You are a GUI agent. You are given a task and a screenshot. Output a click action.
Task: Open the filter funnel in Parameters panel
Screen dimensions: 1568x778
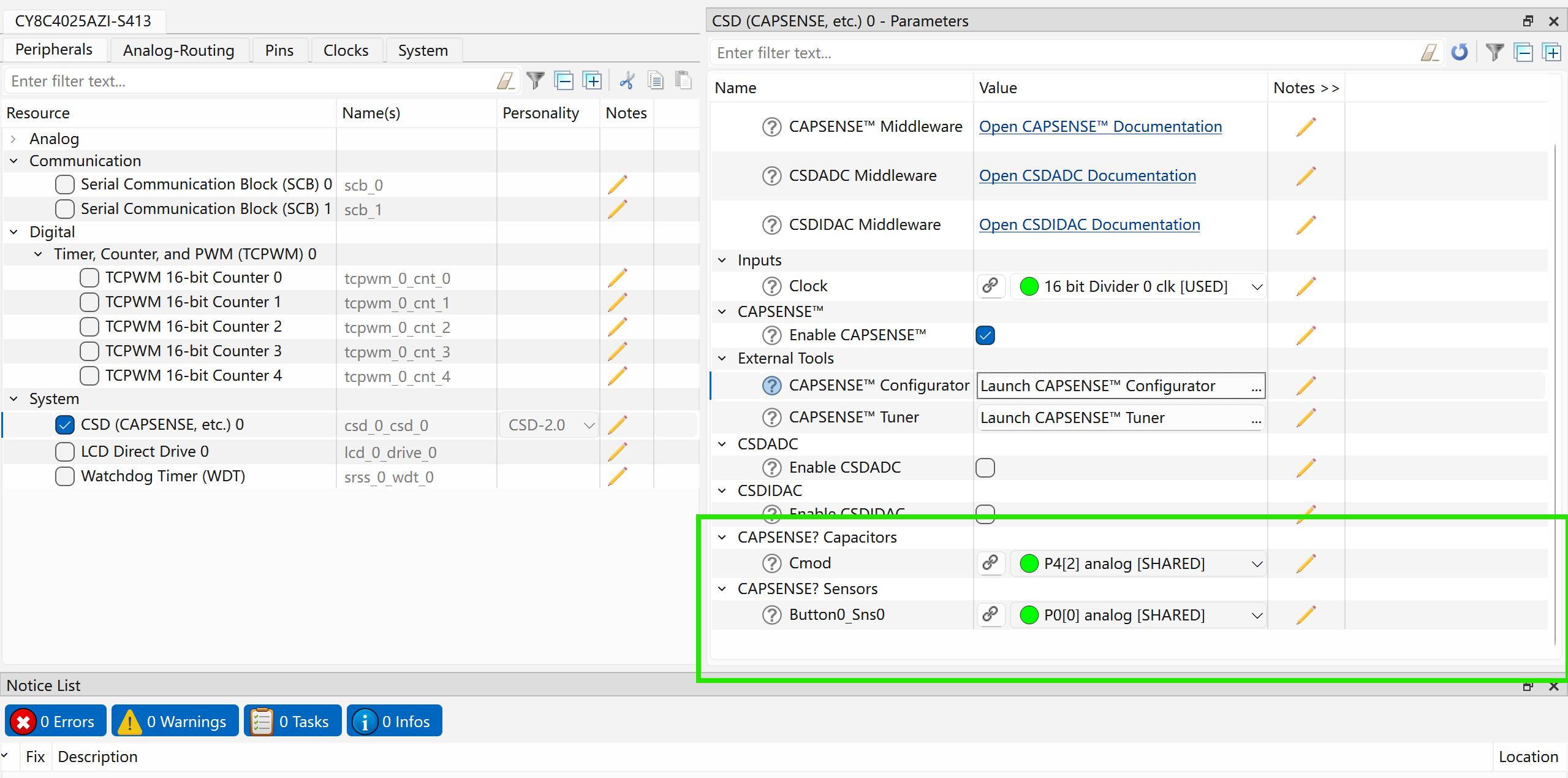1494,53
